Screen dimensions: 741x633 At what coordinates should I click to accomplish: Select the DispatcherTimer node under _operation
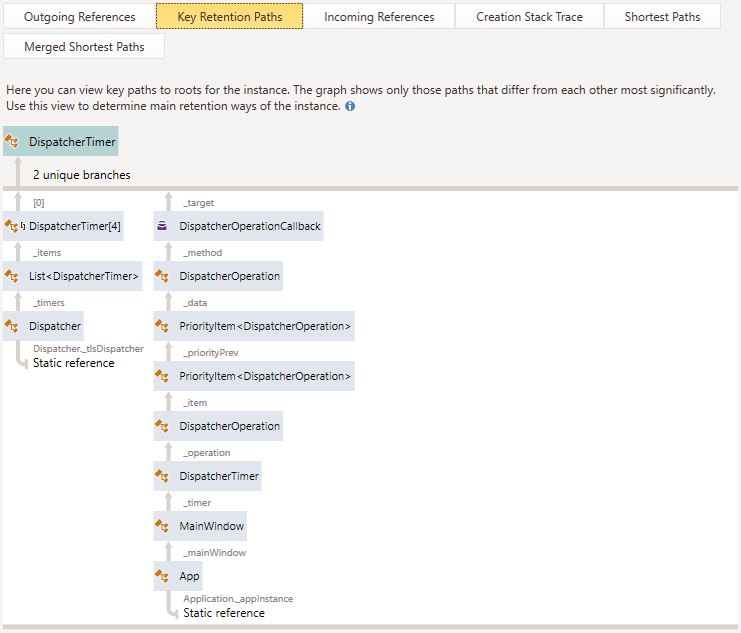pos(219,476)
